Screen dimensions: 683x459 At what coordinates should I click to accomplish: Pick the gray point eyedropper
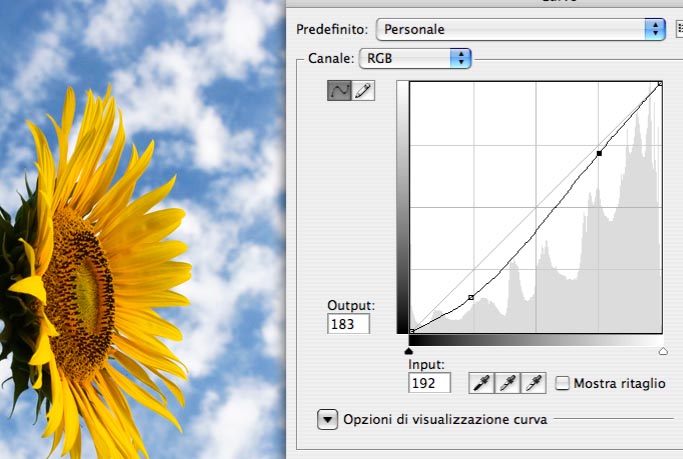click(507, 383)
